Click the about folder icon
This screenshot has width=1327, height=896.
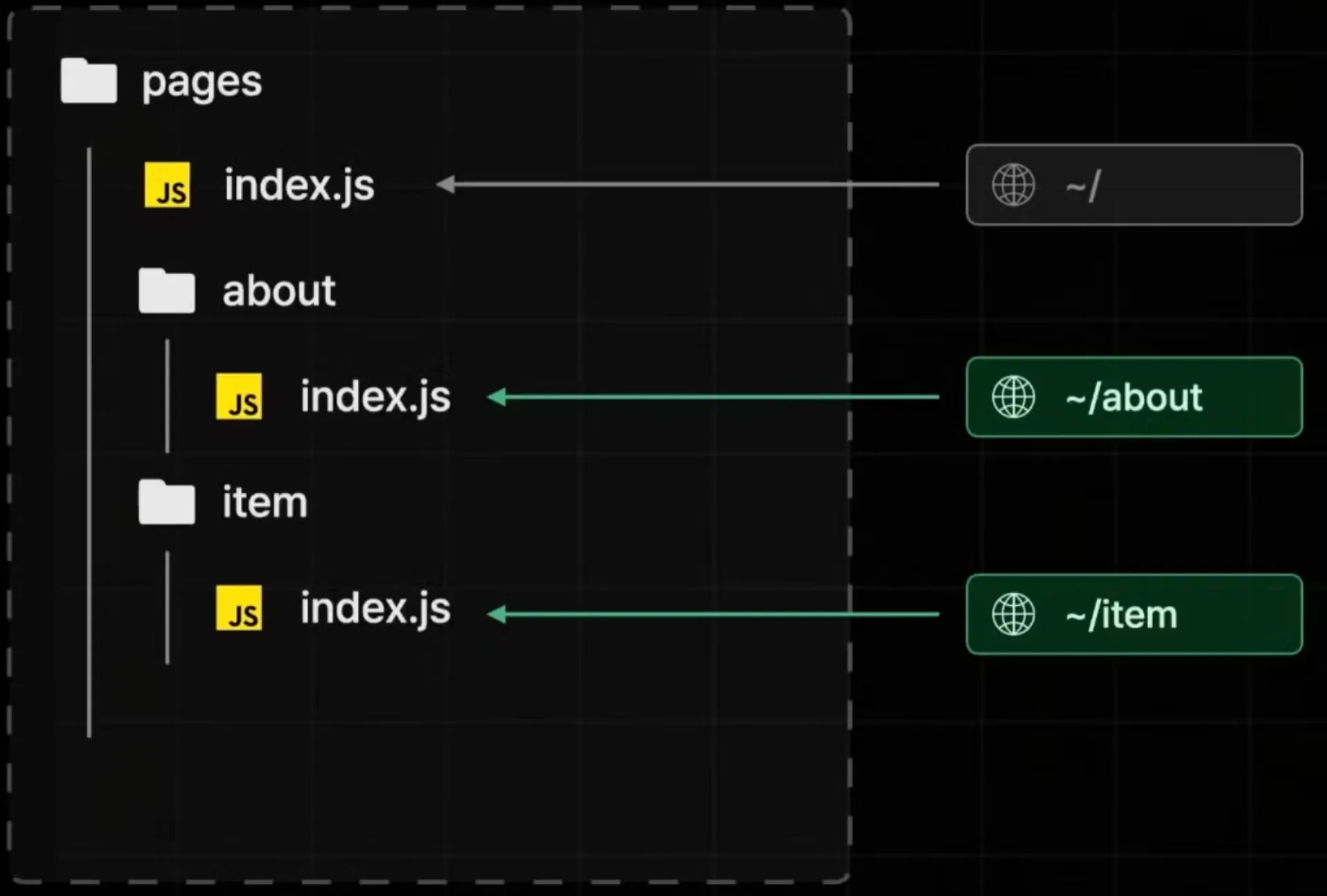tap(166, 291)
